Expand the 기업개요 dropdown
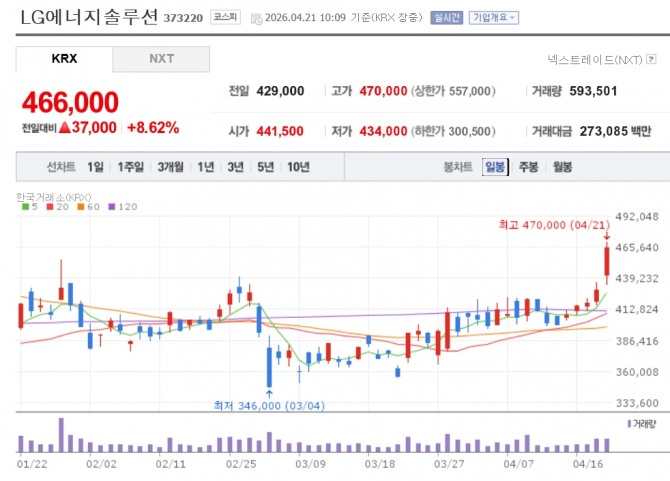Image resolution: width=670 pixels, height=481 pixels. (494, 18)
